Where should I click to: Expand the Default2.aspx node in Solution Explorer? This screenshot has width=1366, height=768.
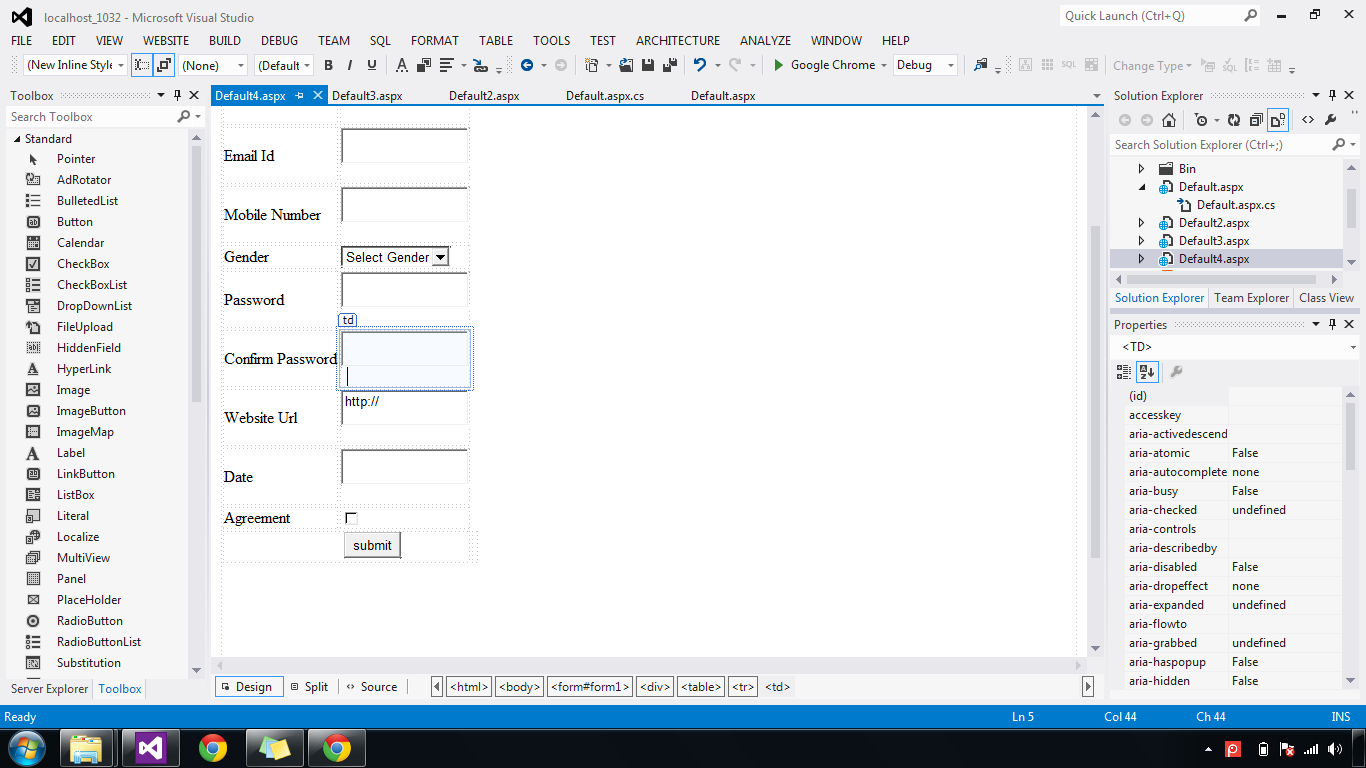[1142, 222]
